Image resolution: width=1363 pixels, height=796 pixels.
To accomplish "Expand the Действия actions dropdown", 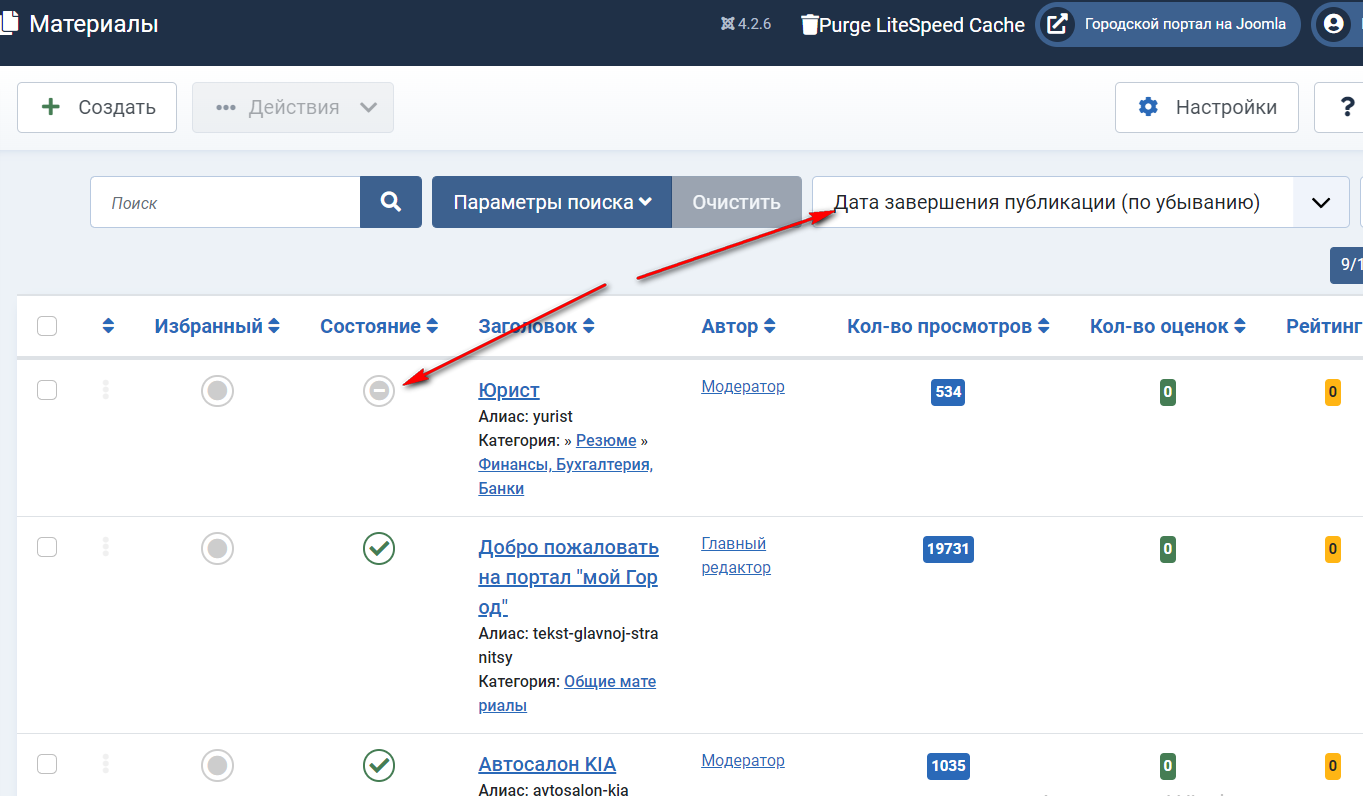I will 293,107.
